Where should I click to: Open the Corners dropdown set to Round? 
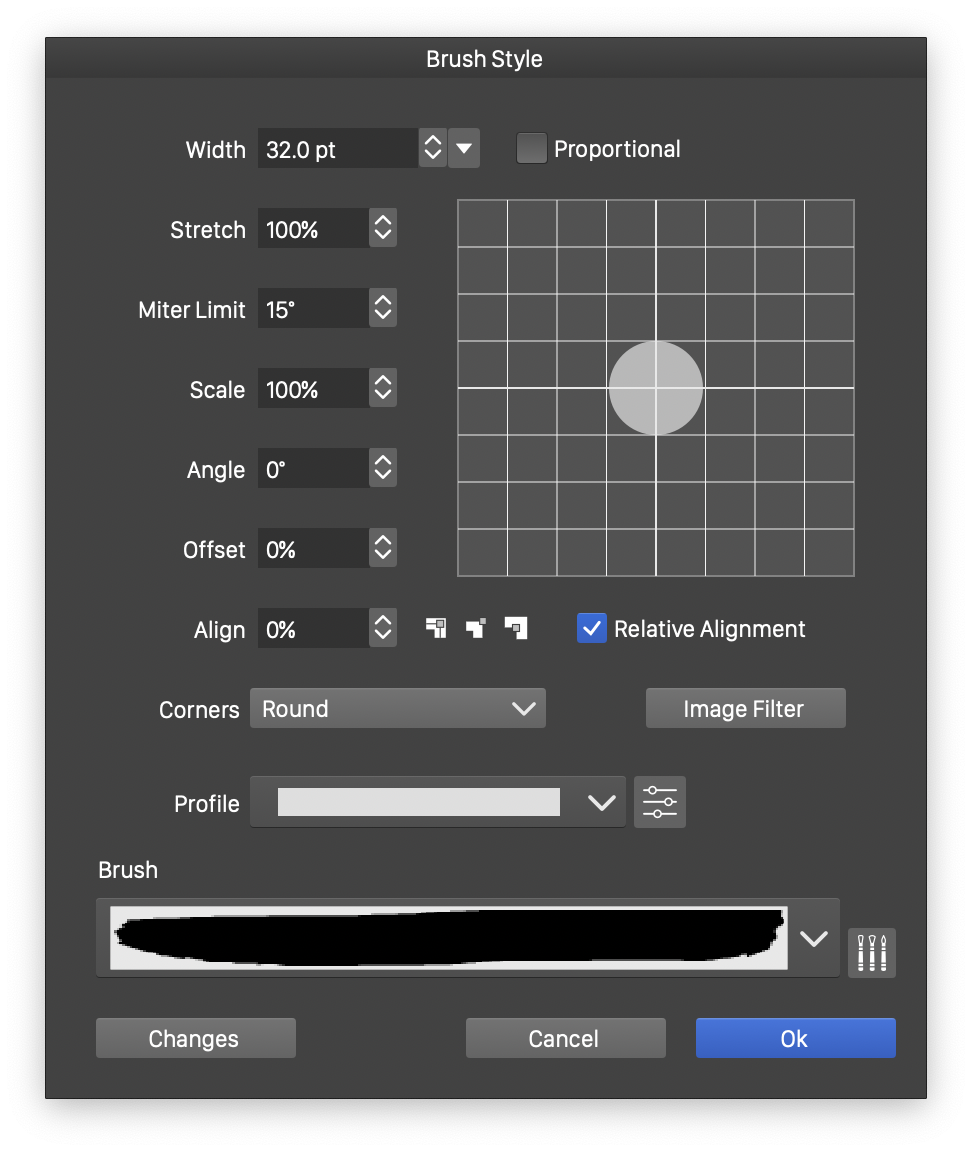coord(397,708)
